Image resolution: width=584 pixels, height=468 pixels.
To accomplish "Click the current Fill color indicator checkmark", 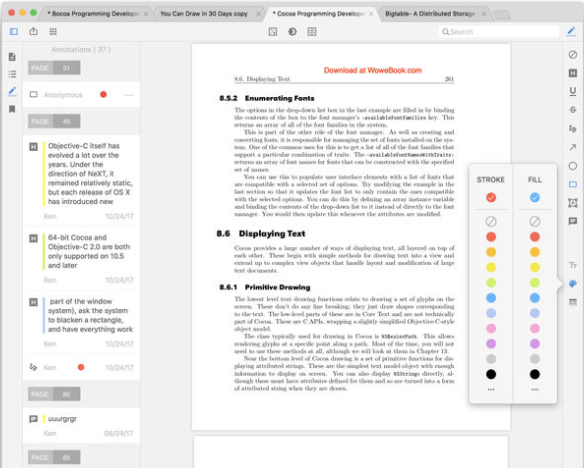I will point(534,197).
